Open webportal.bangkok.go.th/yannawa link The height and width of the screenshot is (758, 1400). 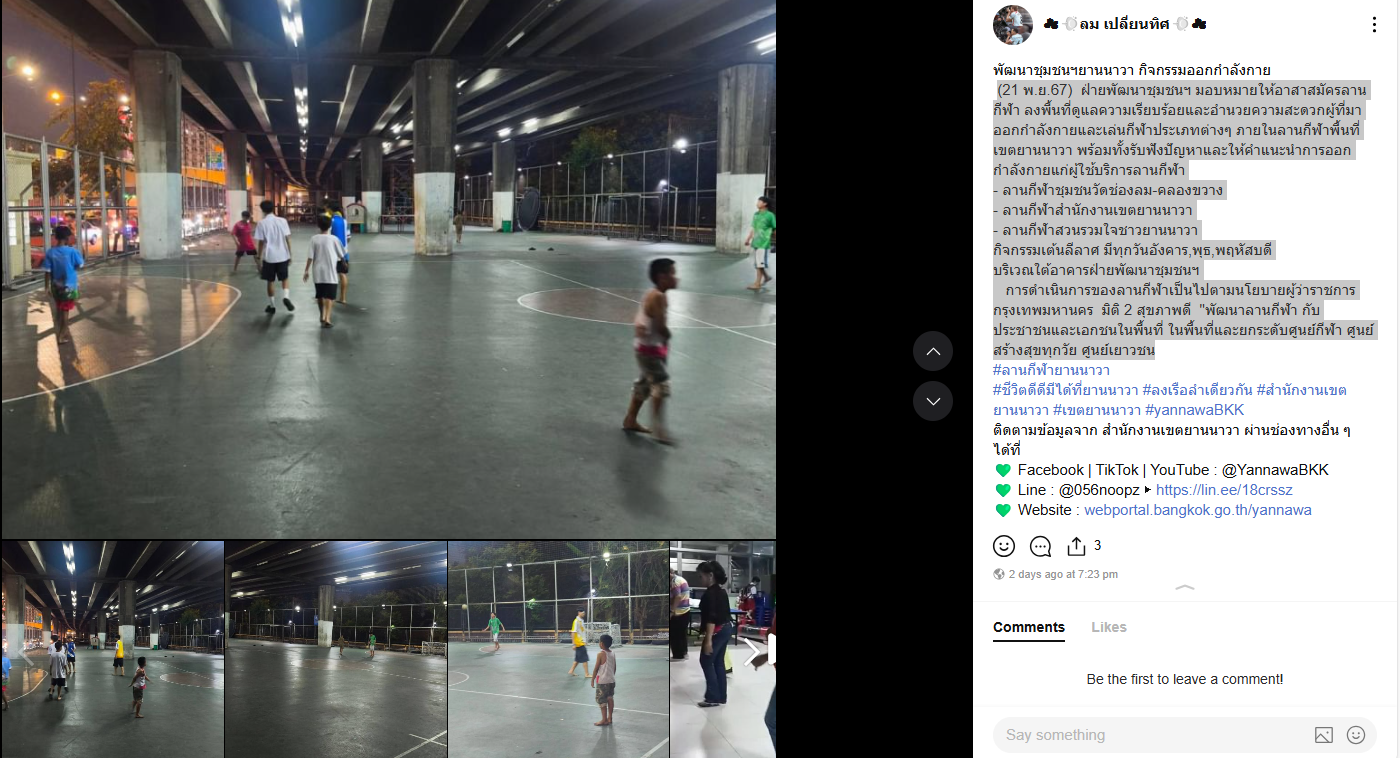(1198, 510)
